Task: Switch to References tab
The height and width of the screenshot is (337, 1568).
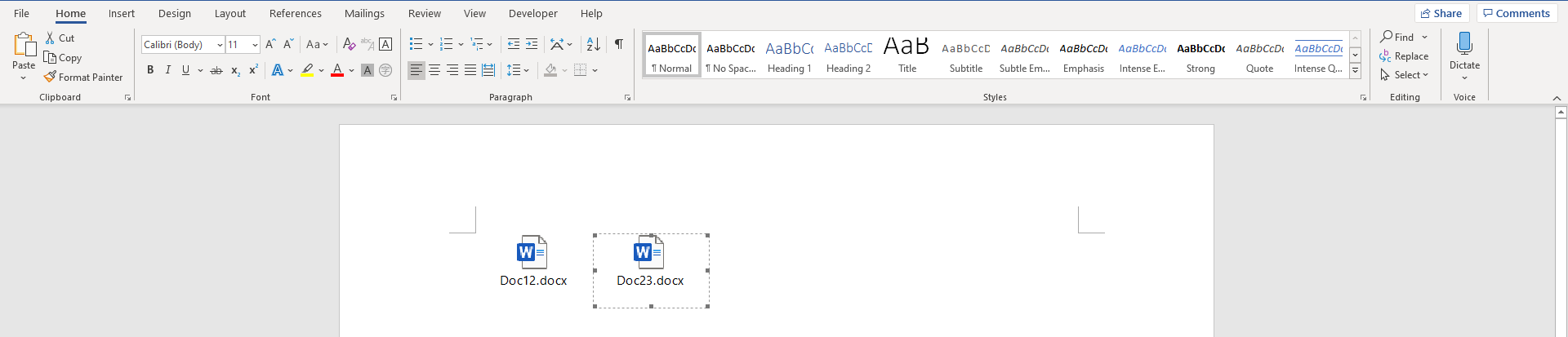Action: [296, 13]
